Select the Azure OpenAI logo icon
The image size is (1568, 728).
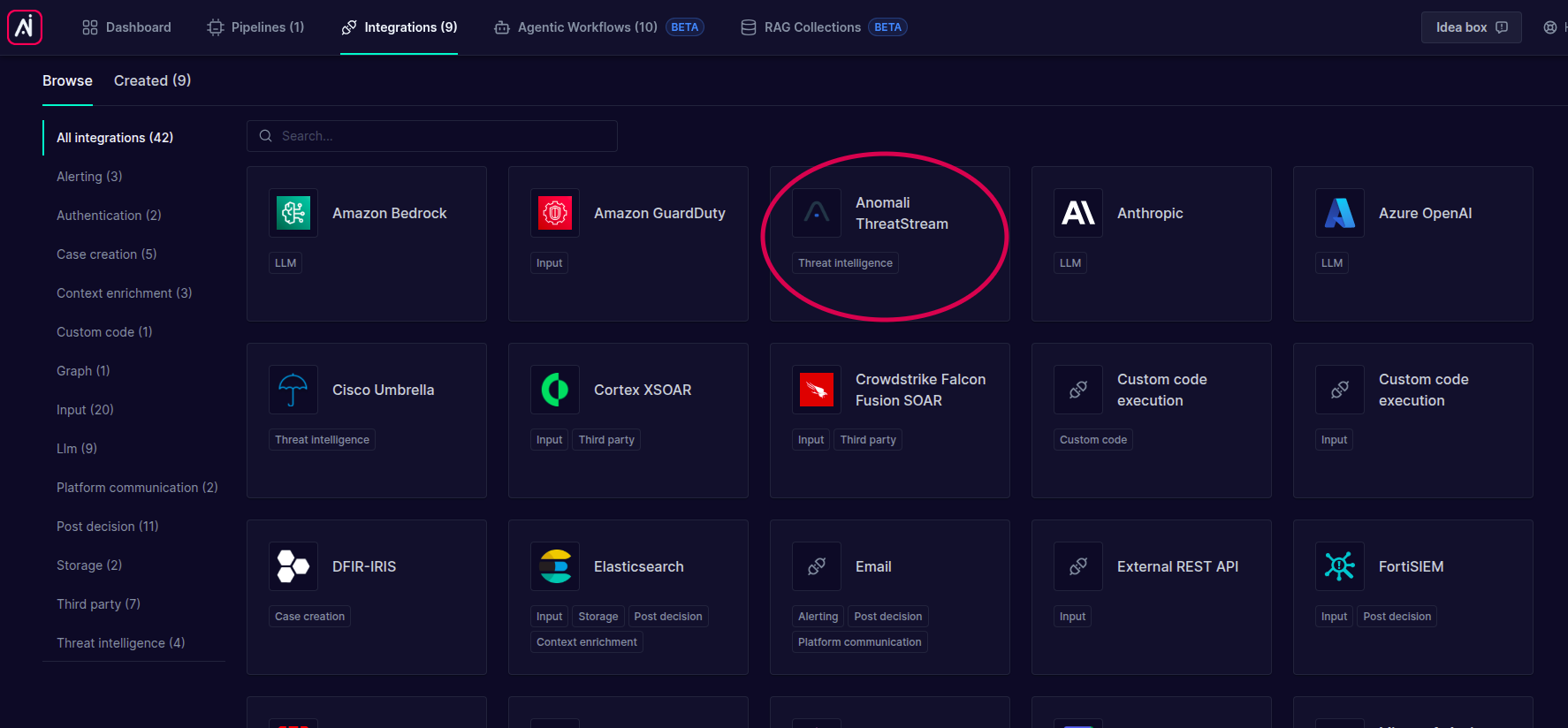(x=1340, y=213)
